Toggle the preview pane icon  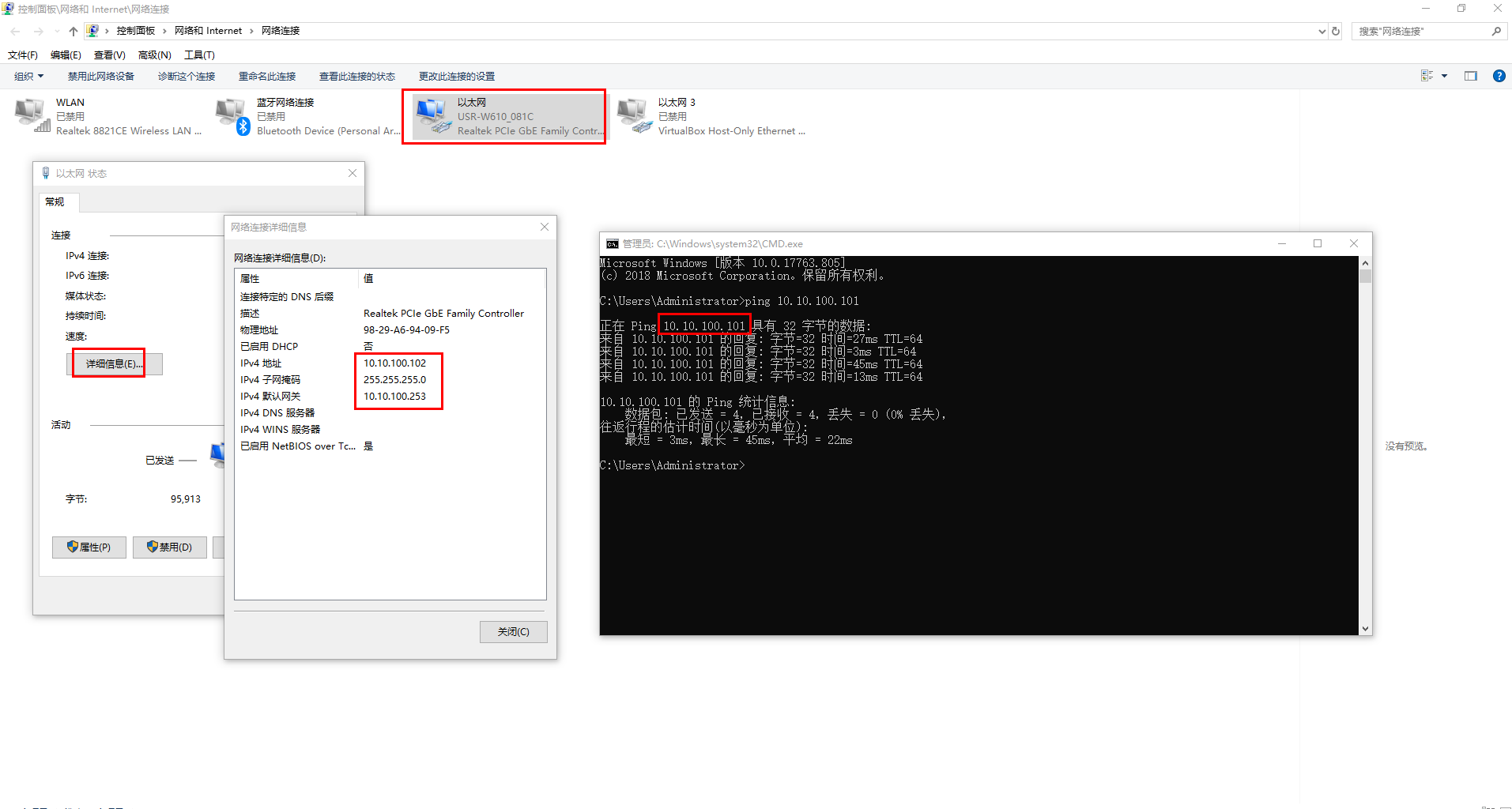pos(1470,76)
